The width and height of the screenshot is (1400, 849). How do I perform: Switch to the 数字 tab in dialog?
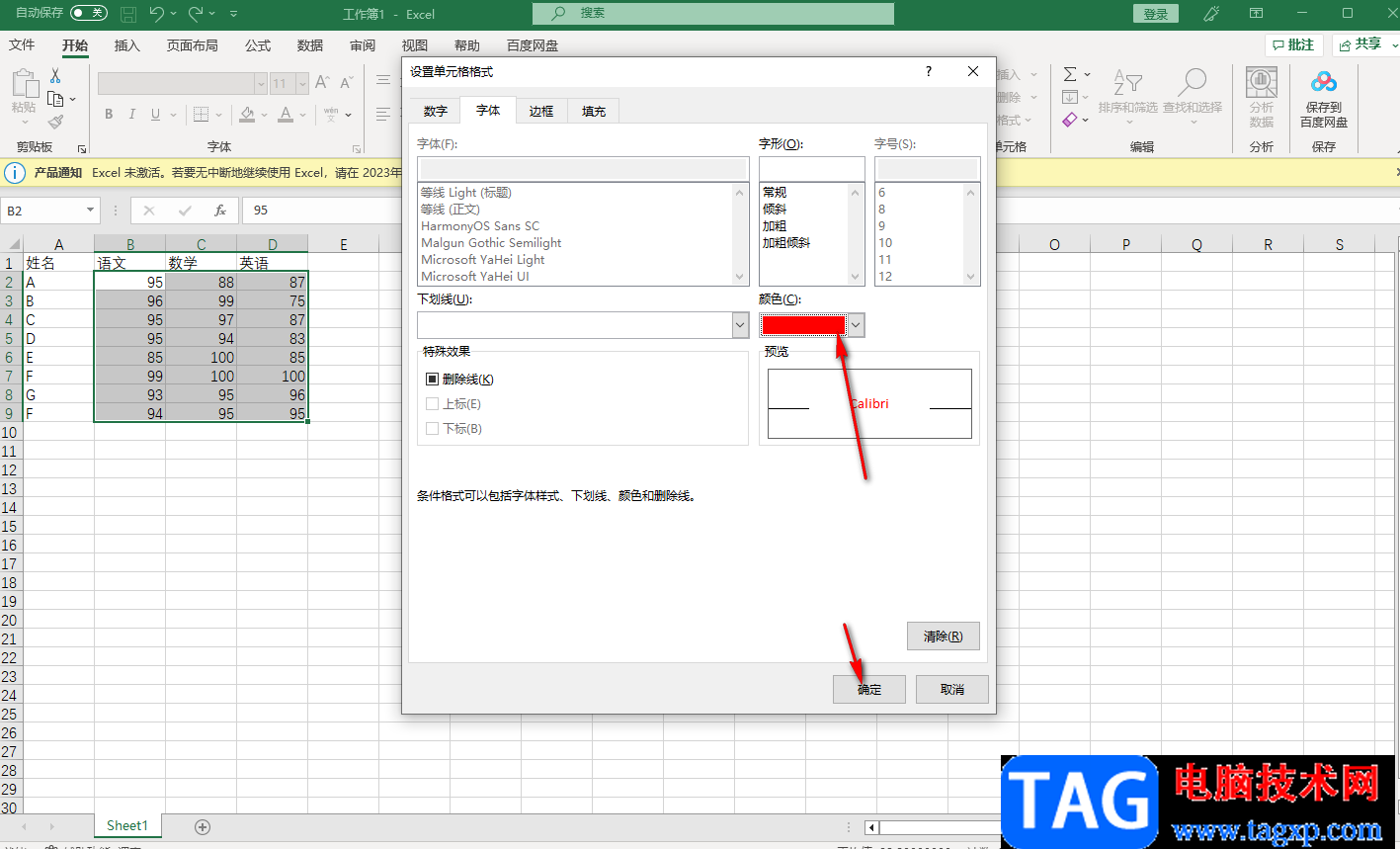tap(436, 111)
